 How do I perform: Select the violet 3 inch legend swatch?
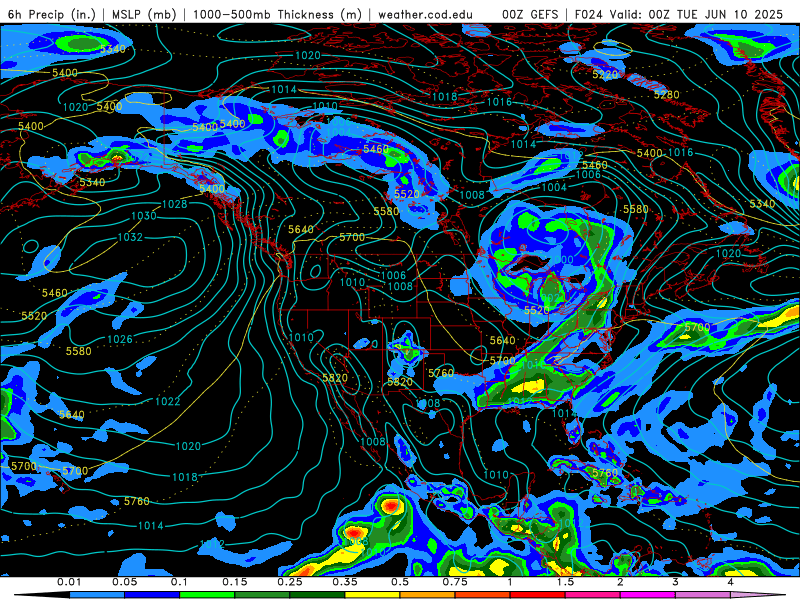703,595
